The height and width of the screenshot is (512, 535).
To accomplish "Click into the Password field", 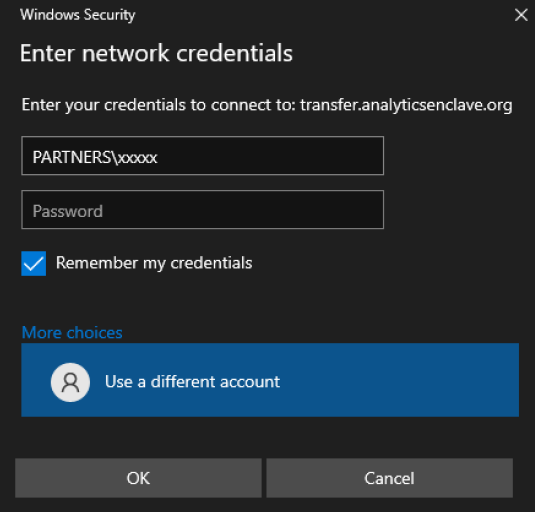I will pyautogui.click(x=202, y=209).
